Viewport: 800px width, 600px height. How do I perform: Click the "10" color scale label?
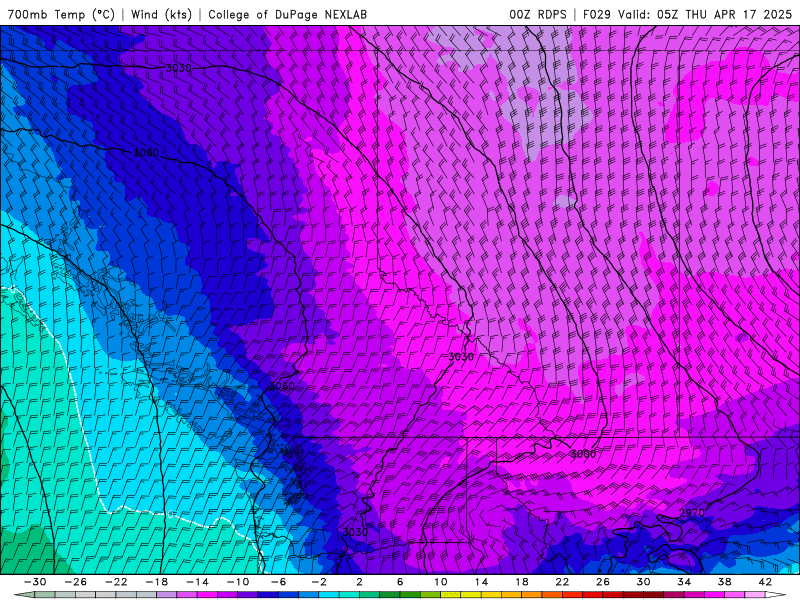[x=441, y=582]
